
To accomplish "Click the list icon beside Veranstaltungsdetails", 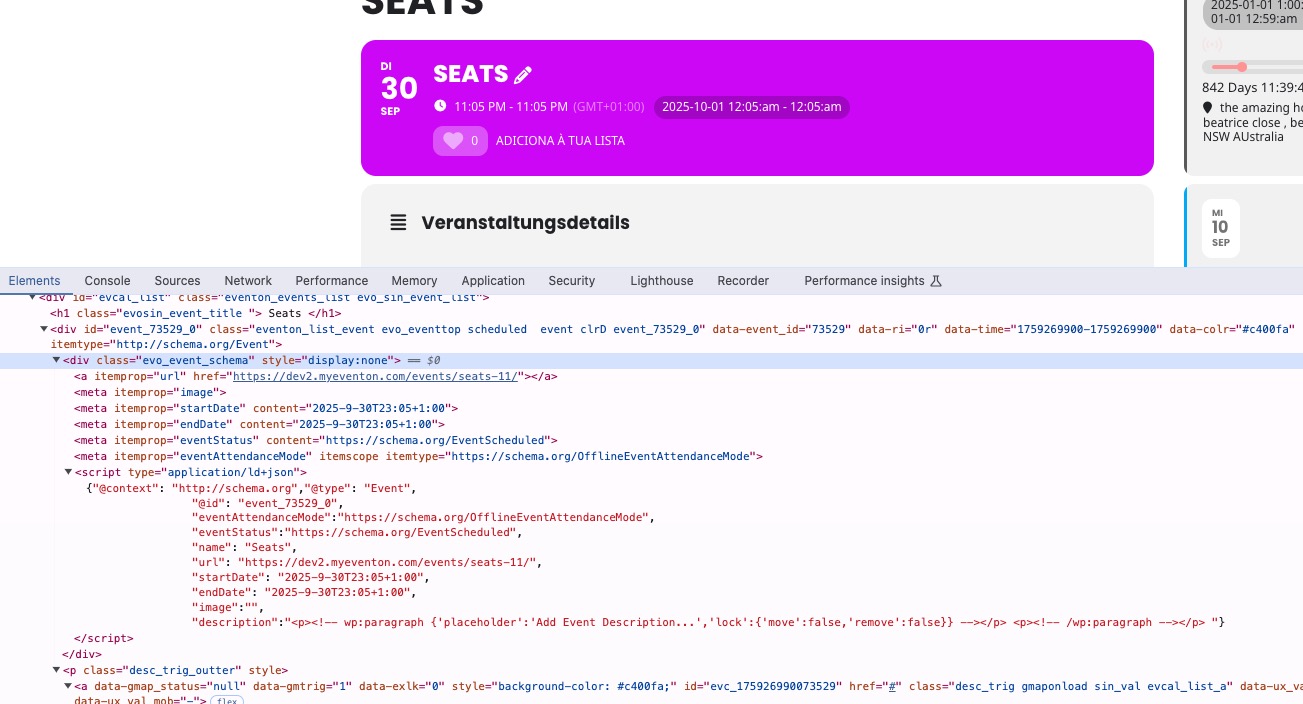I will point(398,223).
